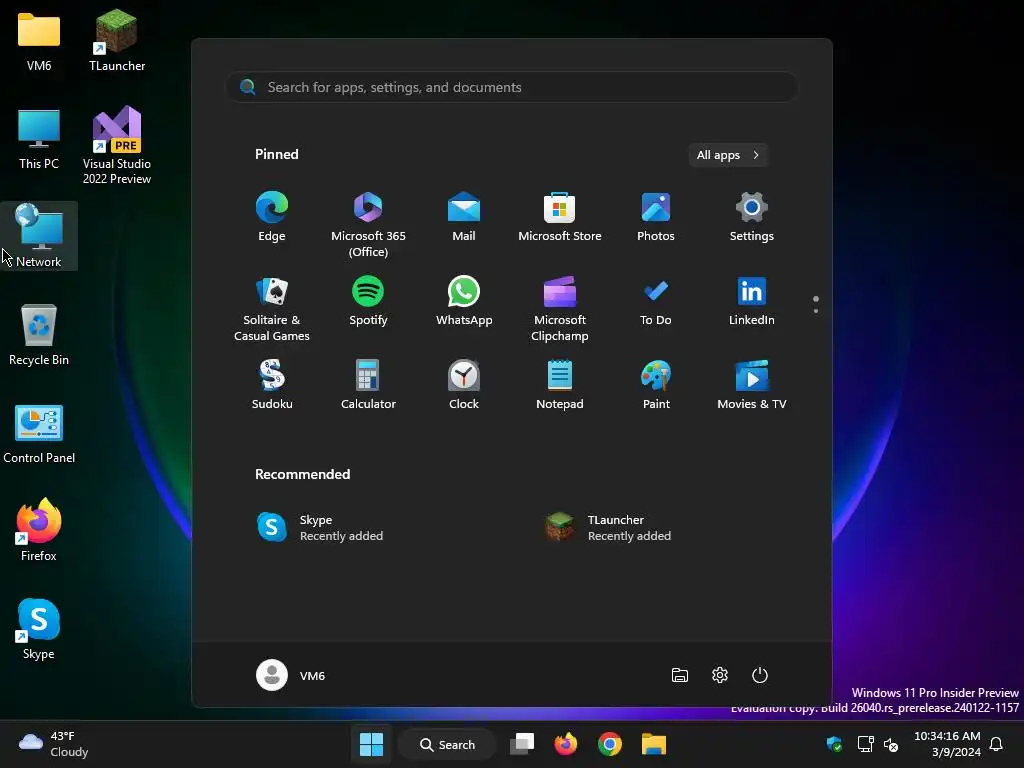This screenshot has height=768, width=1024.
Task: Open weather widget showing 43°F Cloudy
Action: 54,744
